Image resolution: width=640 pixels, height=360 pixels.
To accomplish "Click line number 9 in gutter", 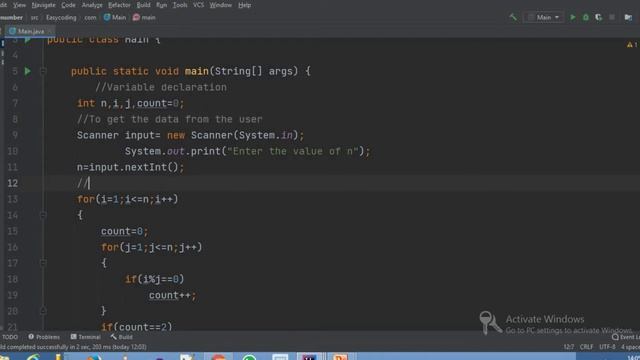I will [15, 135].
